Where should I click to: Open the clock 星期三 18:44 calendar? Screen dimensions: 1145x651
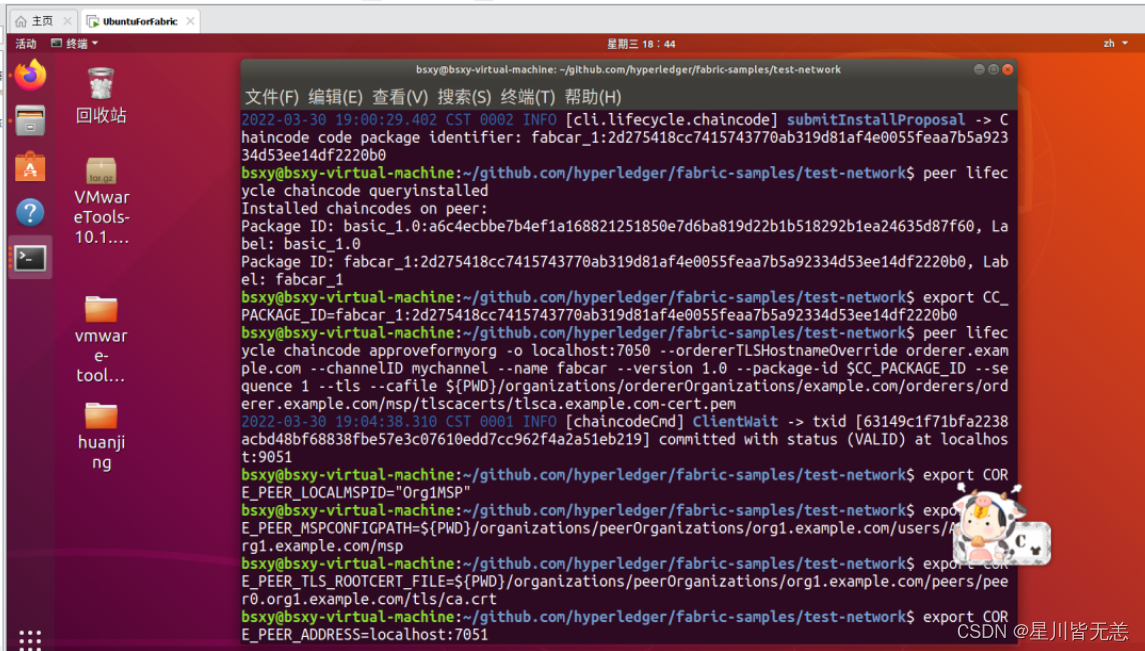[x=641, y=44]
